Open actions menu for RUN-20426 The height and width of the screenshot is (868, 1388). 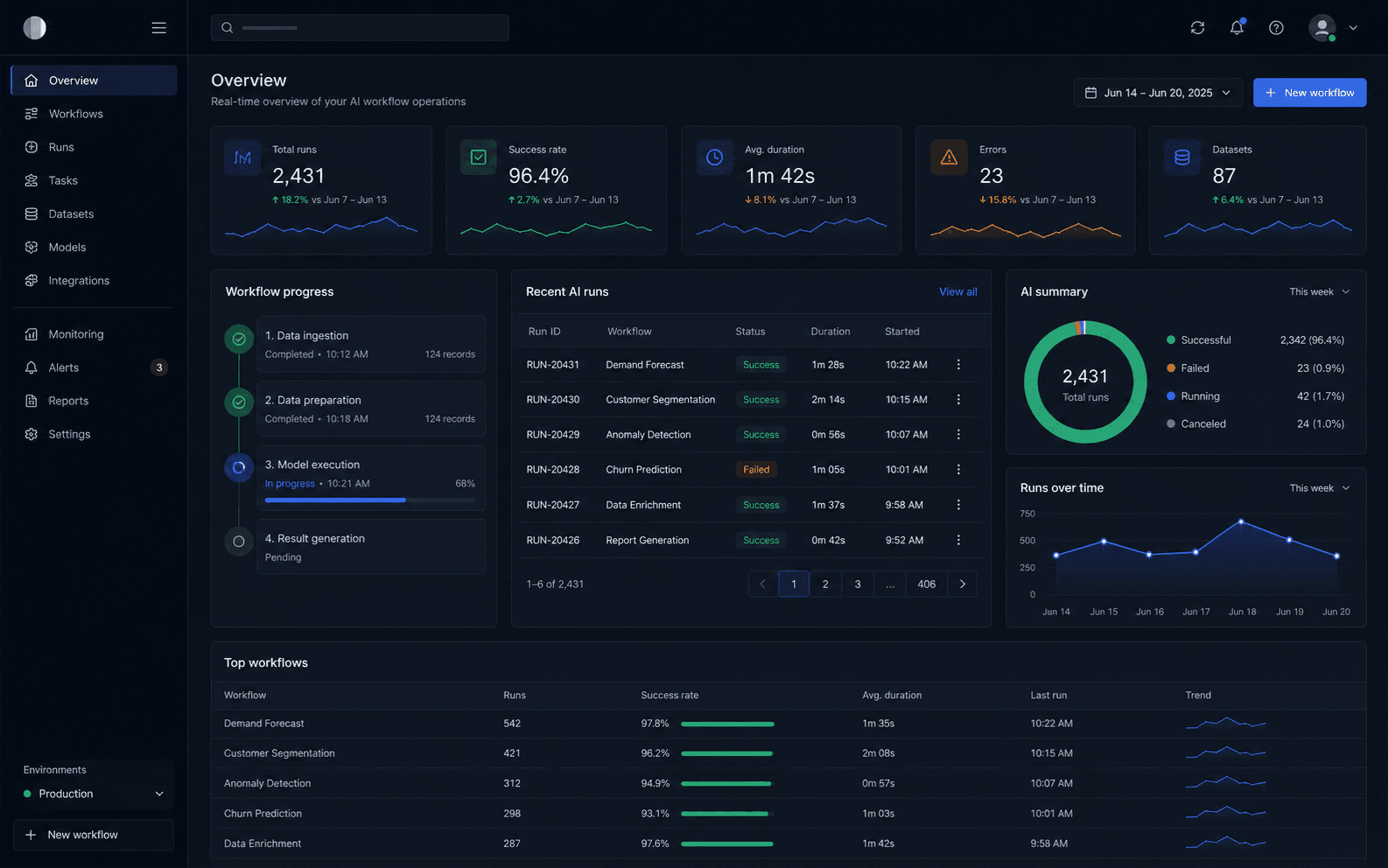958,541
